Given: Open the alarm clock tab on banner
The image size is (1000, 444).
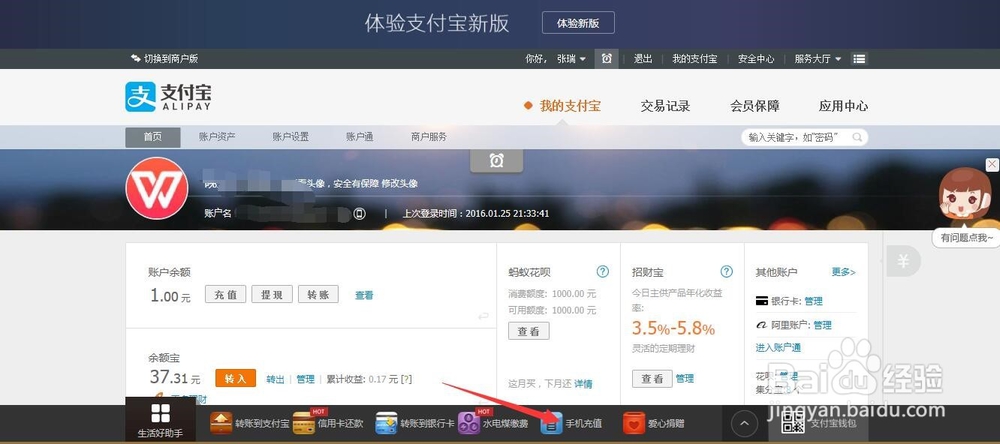Looking at the screenshot, I should tap(497, 161).
